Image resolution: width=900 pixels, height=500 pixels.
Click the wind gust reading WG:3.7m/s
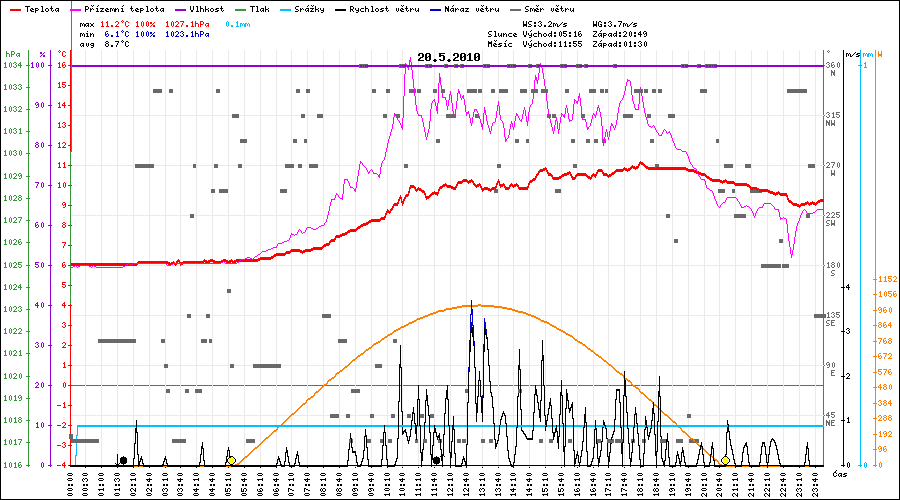615,25
